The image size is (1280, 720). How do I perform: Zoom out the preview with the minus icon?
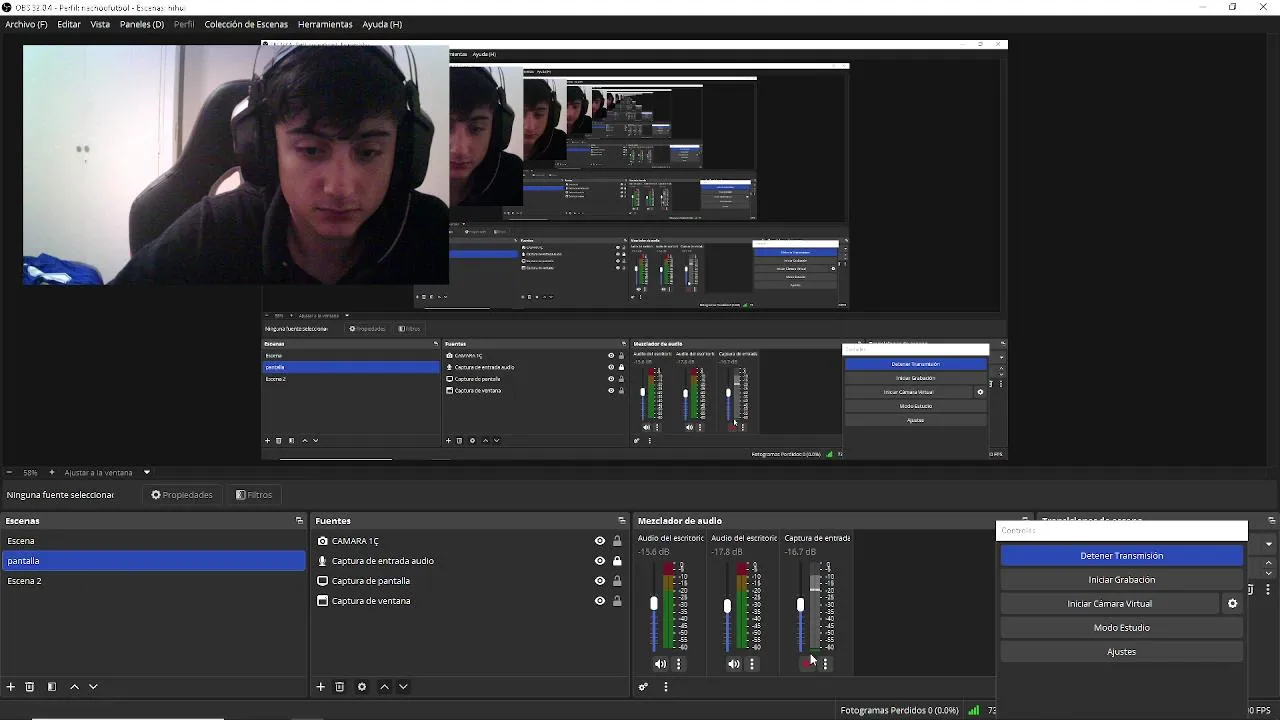click(9, 472)
